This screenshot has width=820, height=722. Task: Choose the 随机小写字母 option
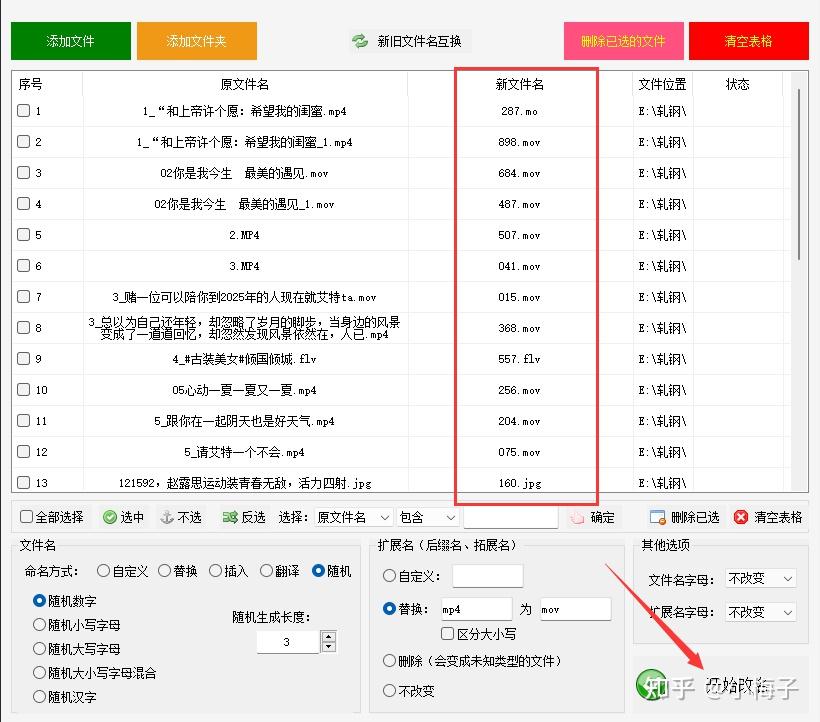39,625
